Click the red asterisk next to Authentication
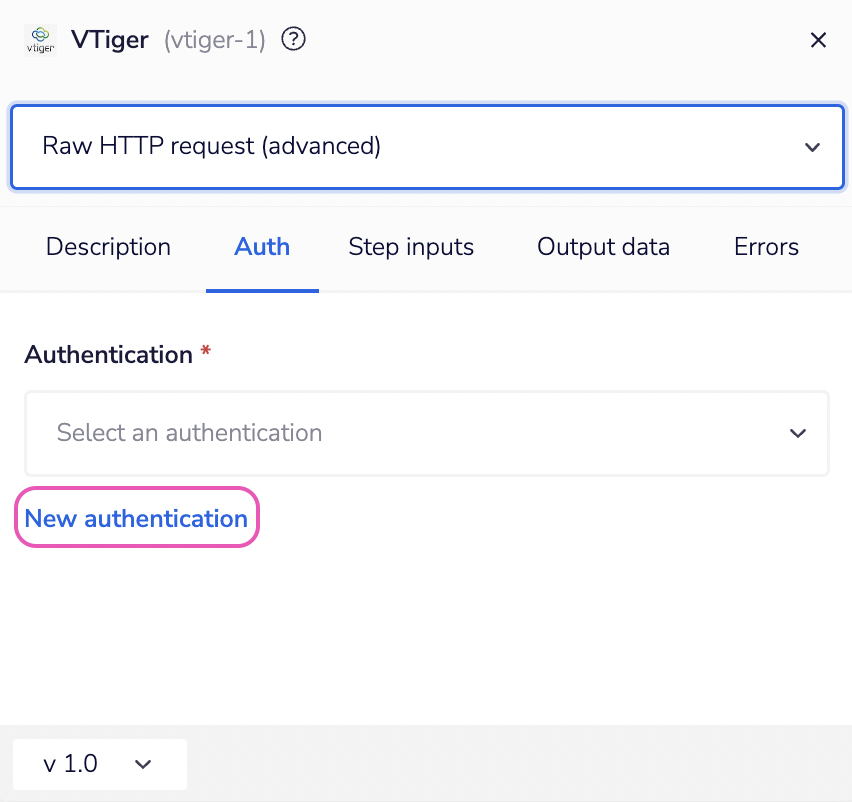This screenshot has height=802, width=852. tap(206, 354)
